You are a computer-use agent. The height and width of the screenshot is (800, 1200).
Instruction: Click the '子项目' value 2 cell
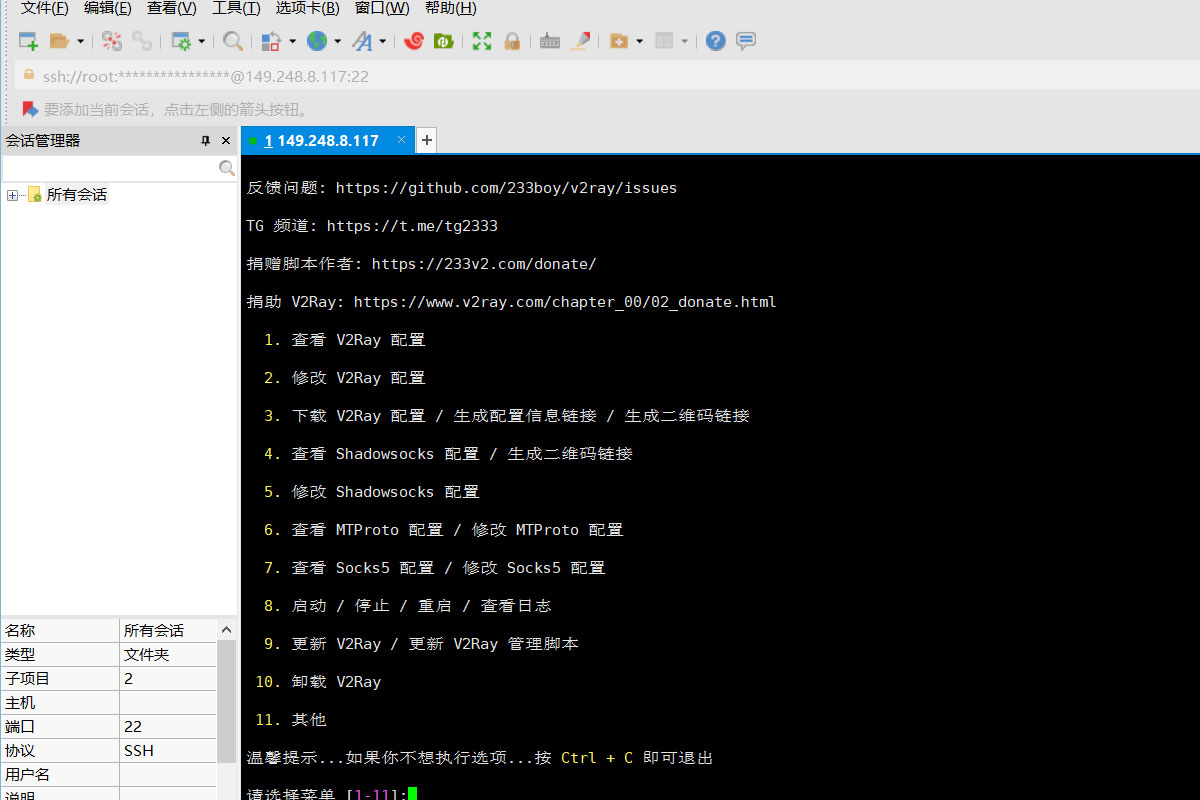click(167, 679)
